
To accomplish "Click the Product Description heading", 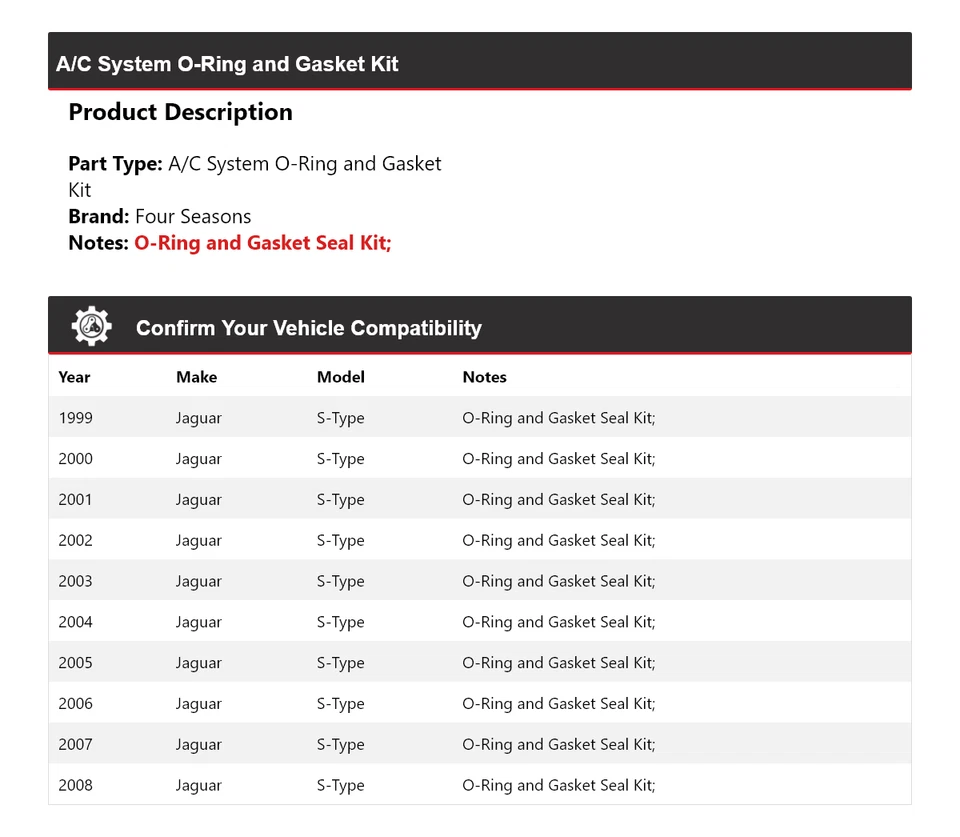I will pyautogui.click(x=180, y=112).
